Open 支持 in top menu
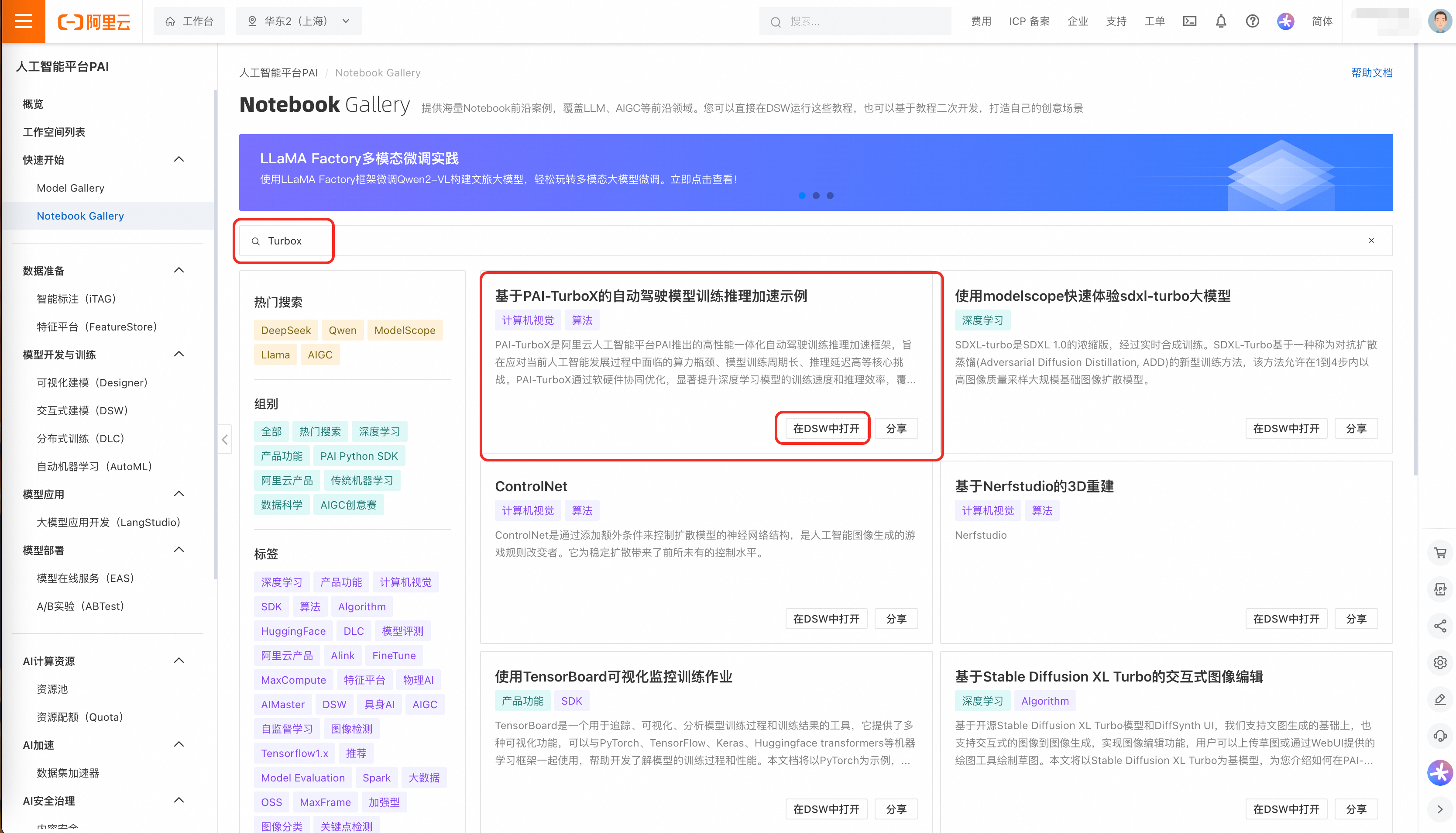1456x833 pixels. coord(1116,21)
